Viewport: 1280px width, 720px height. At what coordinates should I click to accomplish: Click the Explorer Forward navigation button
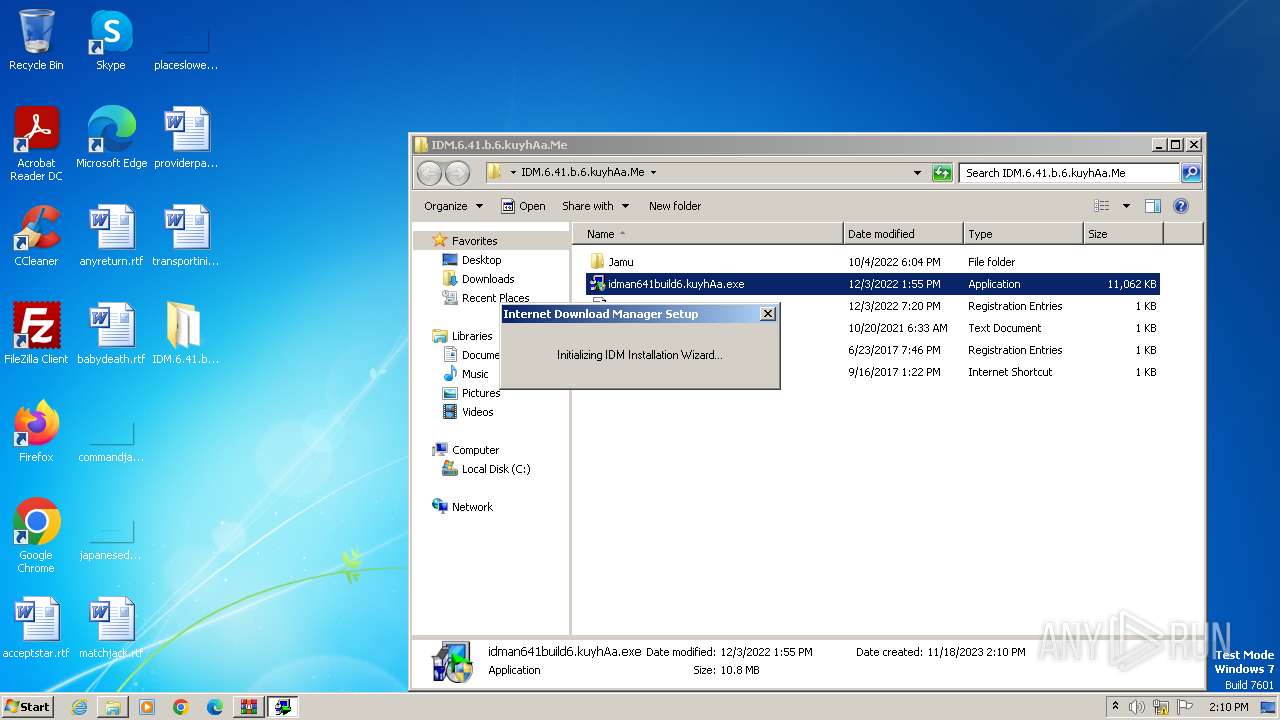click(x=457, y=173)
